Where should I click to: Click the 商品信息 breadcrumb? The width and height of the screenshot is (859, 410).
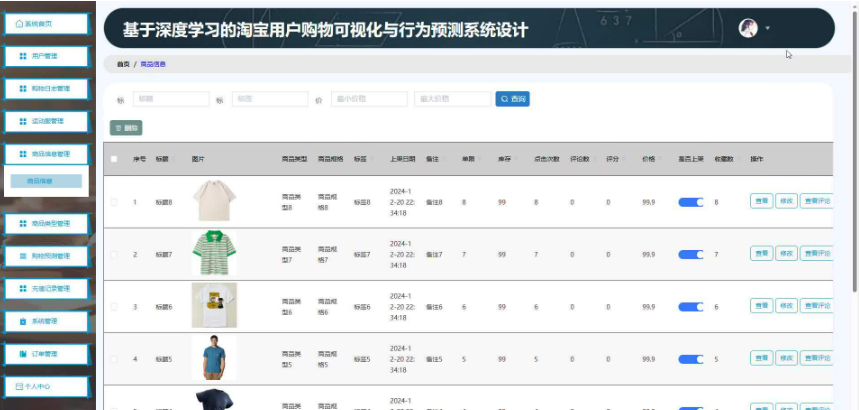(x=153, y=64)
